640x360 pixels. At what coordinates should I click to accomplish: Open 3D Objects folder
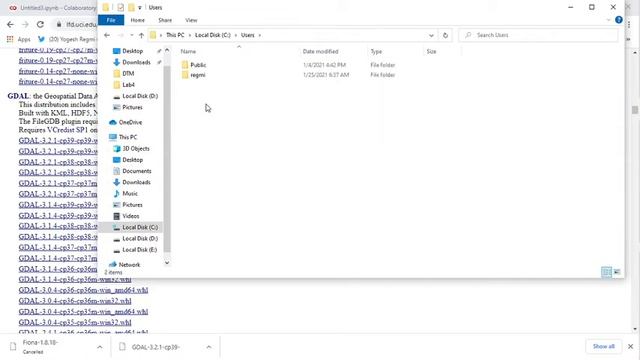coord(136,149)
